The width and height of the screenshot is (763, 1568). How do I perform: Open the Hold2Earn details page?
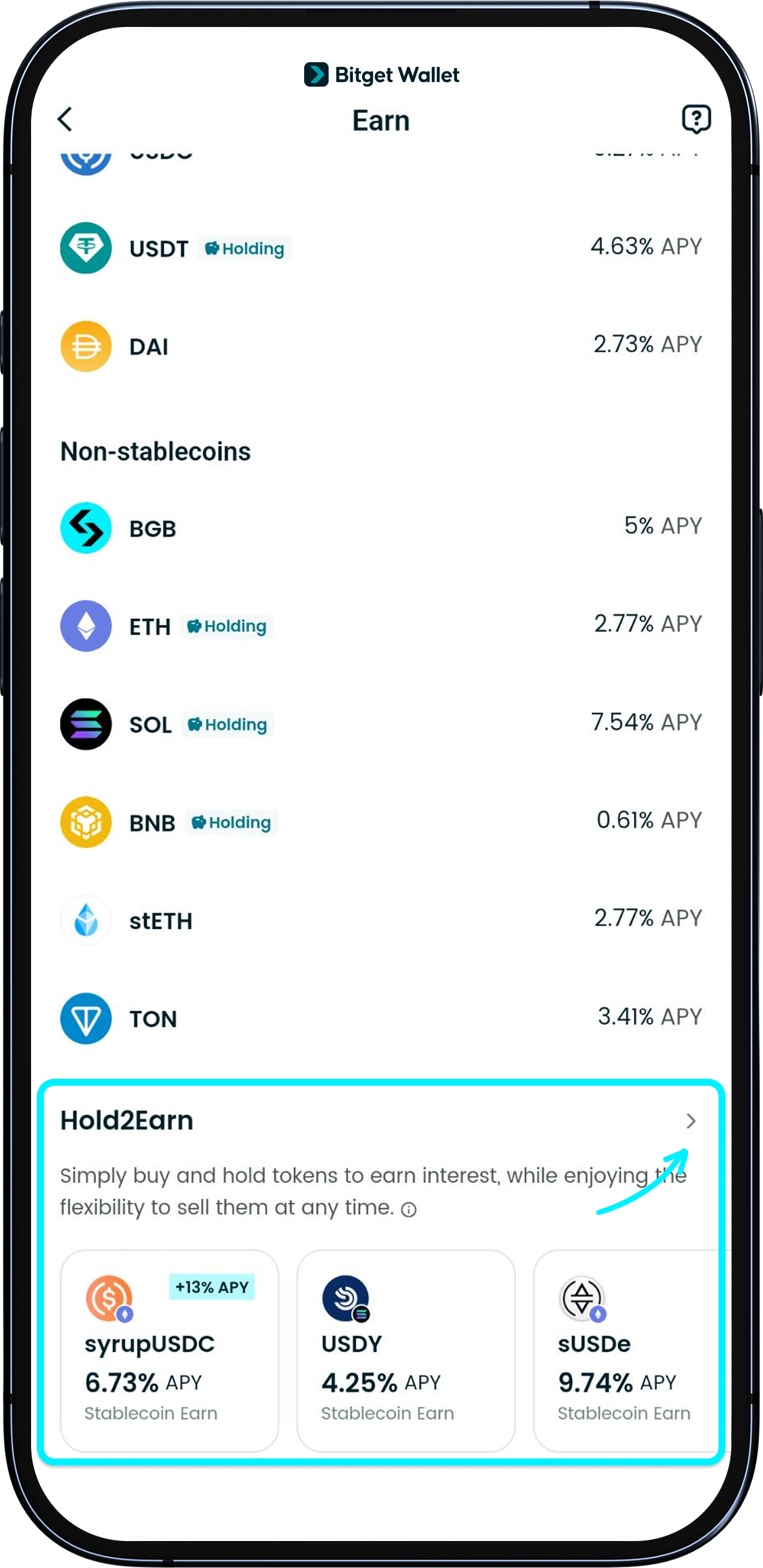pyautogui.click(x=126, y=1120)
